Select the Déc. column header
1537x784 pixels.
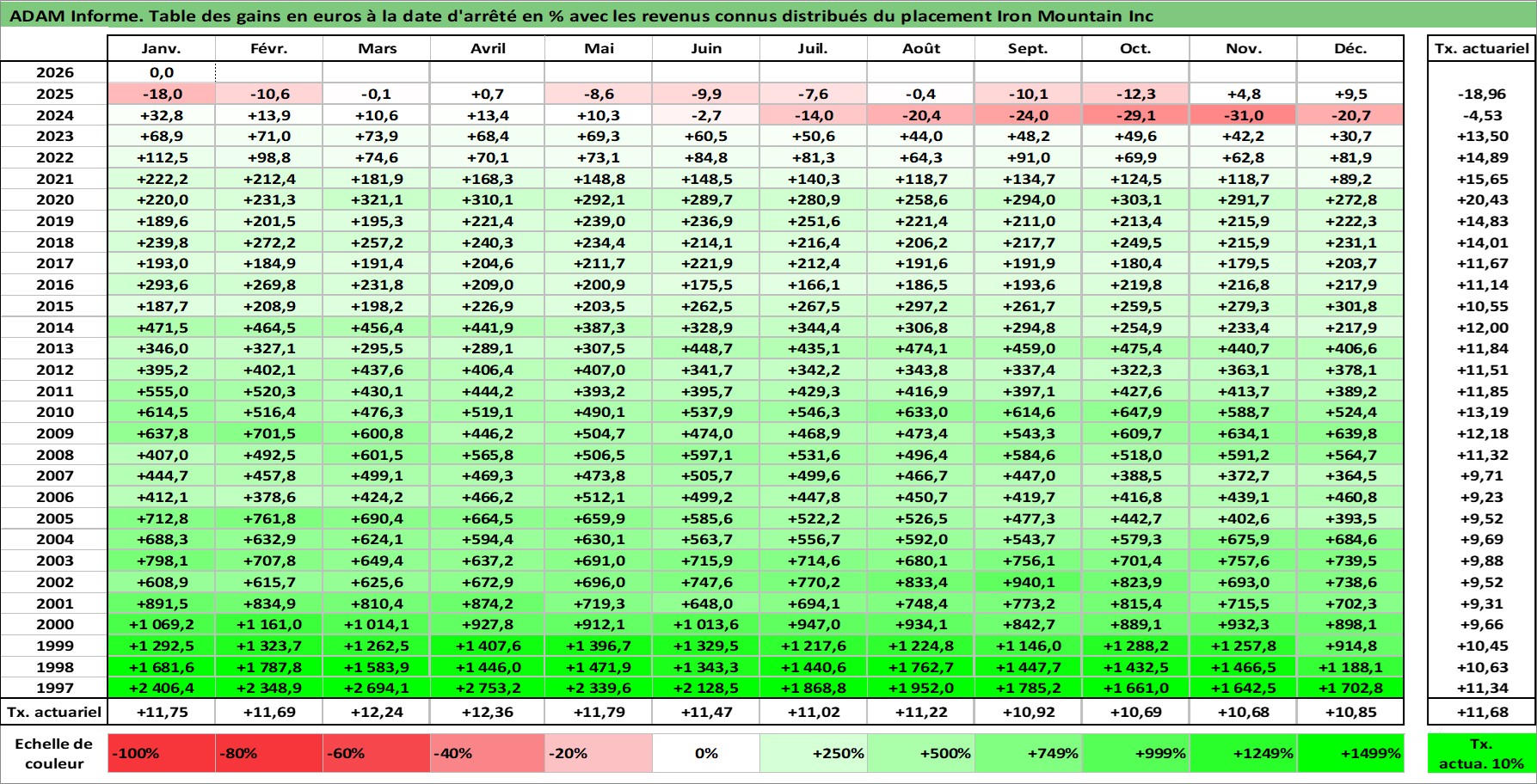coord(1350,48)
